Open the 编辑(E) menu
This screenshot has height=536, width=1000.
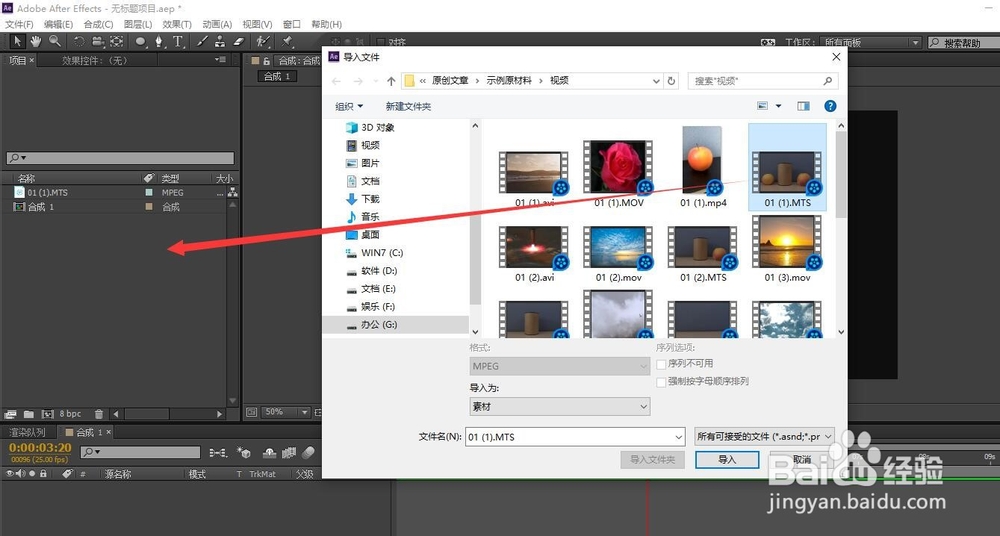(x=58, y=24)
